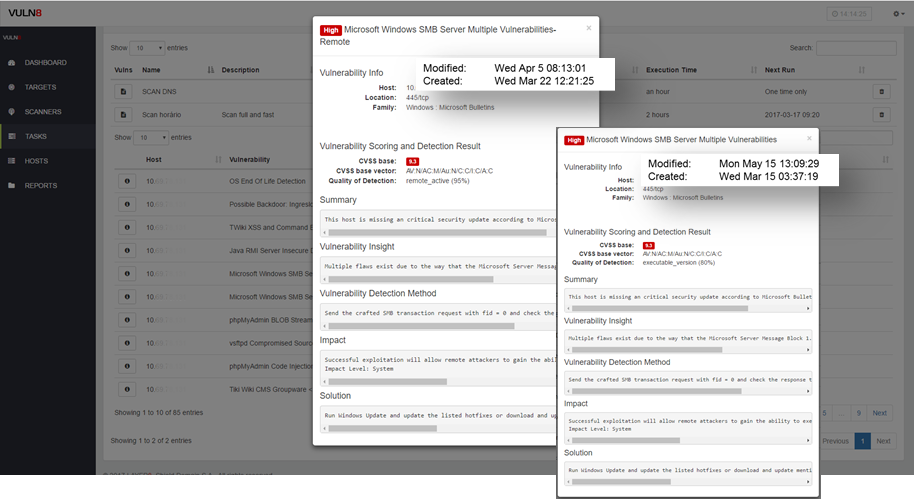Screen dimensions: 914x499
Task: Click the SCAN DNS task name
Action: coord(159,92)
